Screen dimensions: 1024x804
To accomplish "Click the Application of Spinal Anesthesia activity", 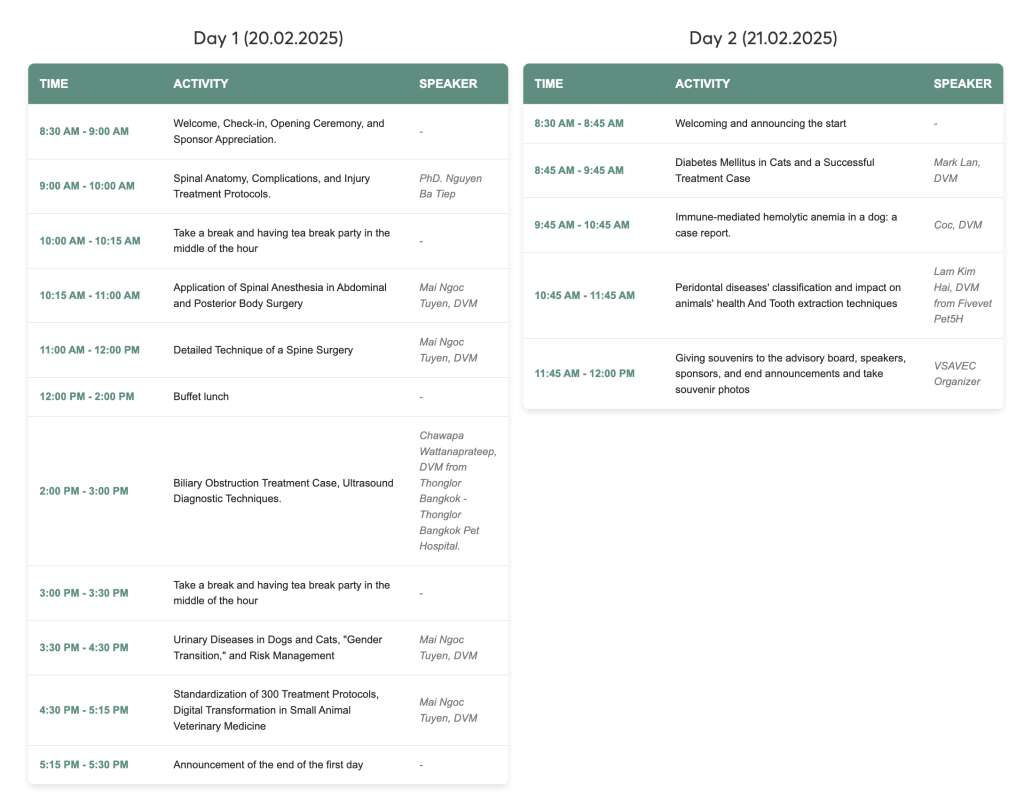I will coord(280,295).
